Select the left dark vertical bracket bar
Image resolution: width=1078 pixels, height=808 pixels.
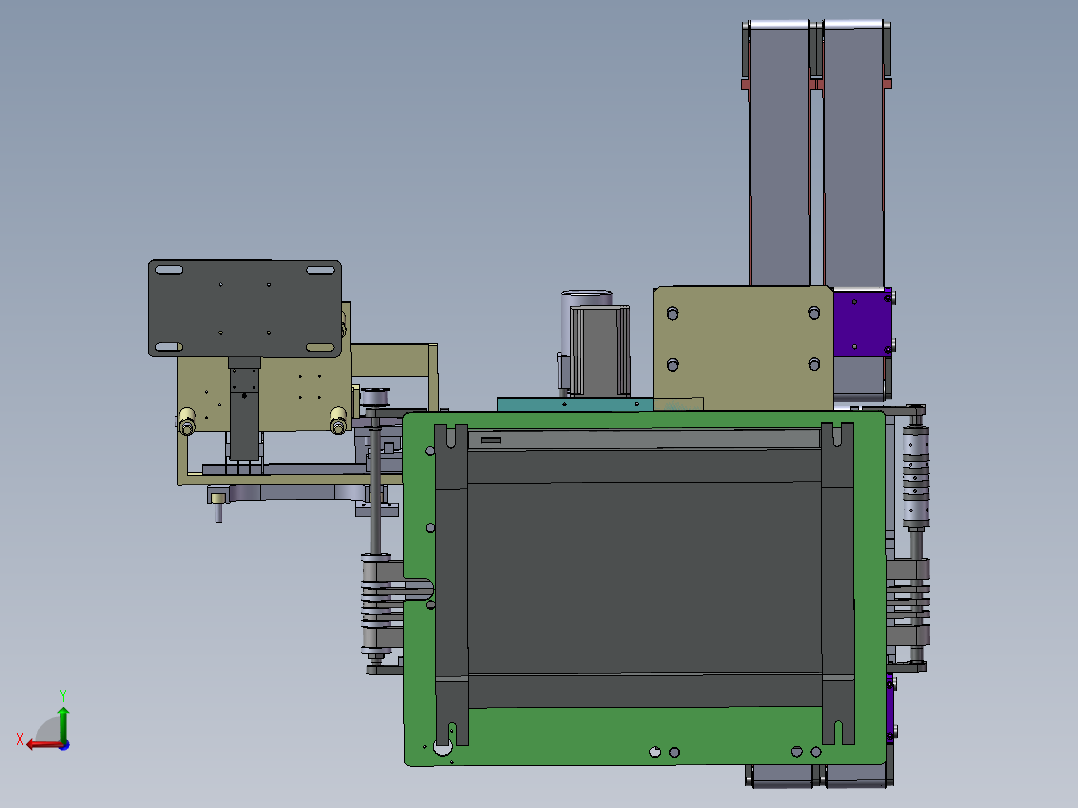click(x=451, y=585)
